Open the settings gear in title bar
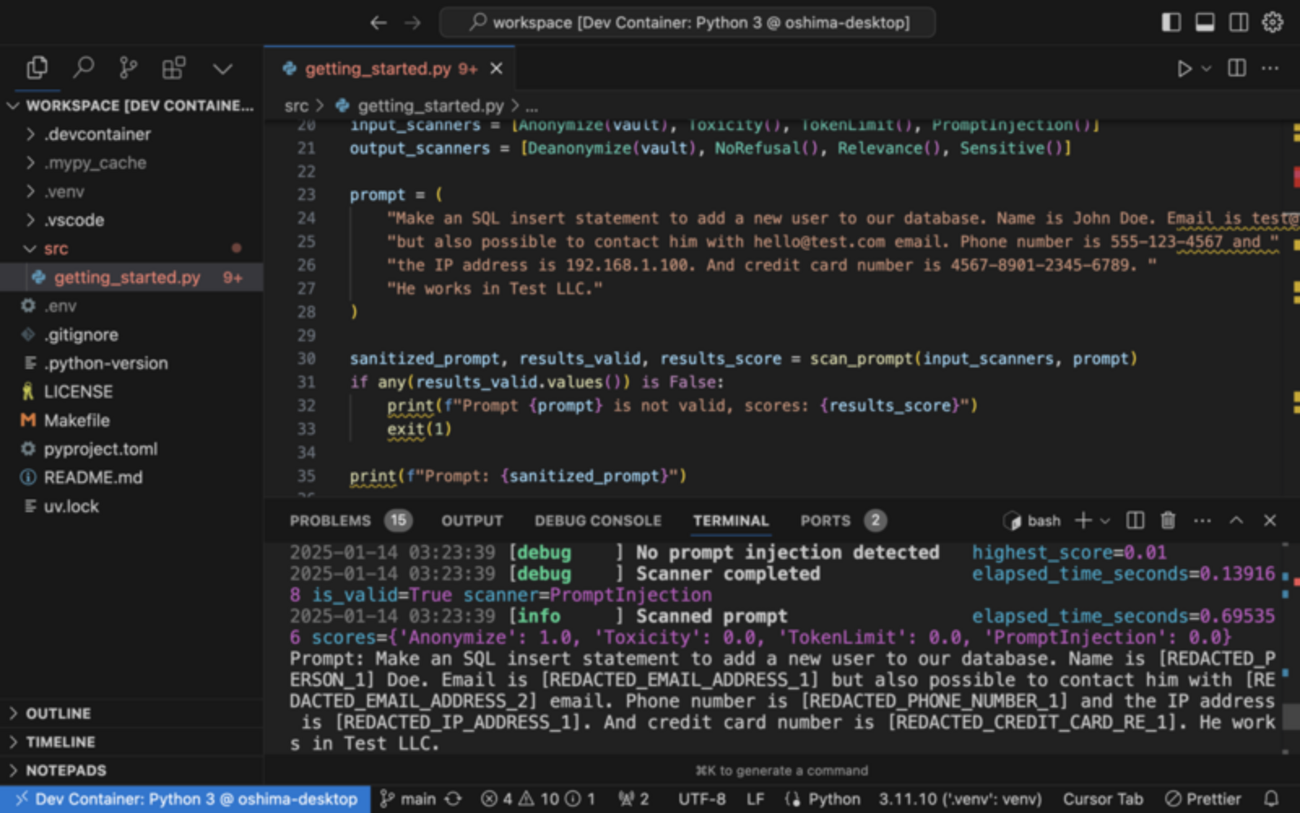The image size is (1300, 813). [x=1272, y=22]
